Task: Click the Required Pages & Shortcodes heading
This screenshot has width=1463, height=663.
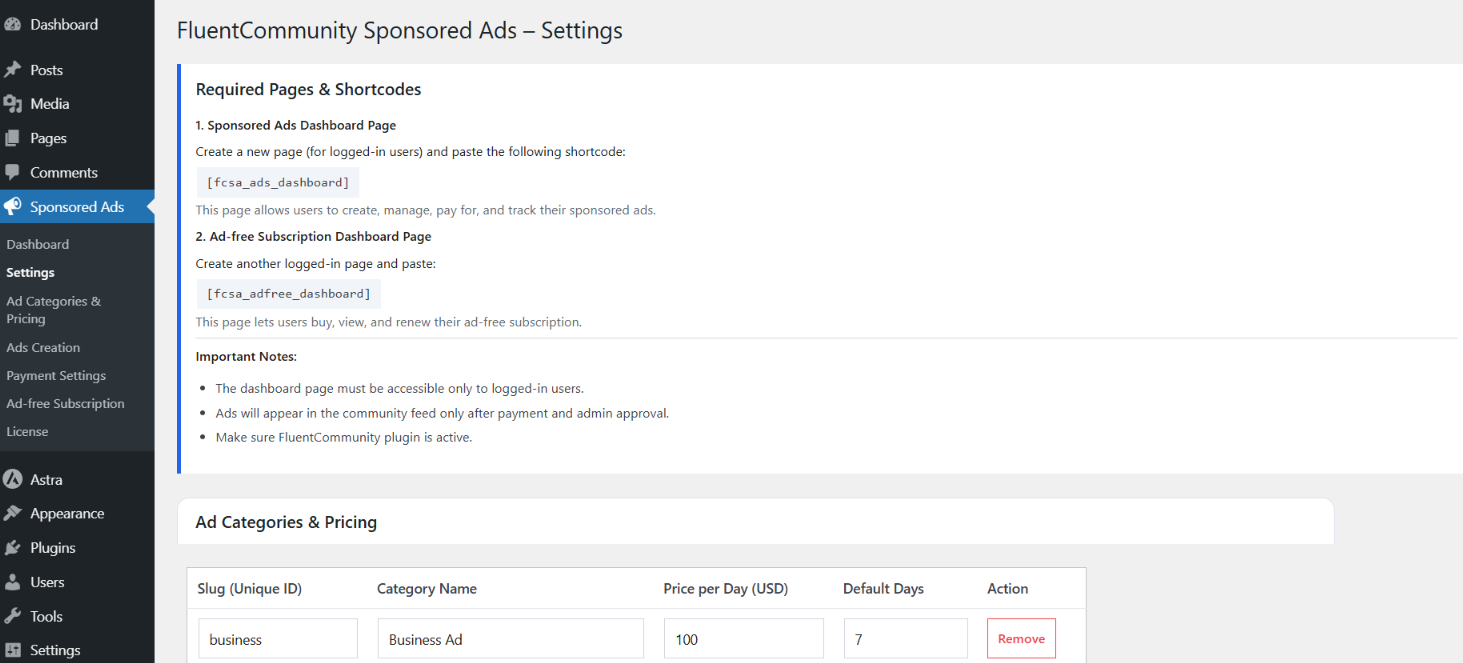Action: [x=308, y=89]
